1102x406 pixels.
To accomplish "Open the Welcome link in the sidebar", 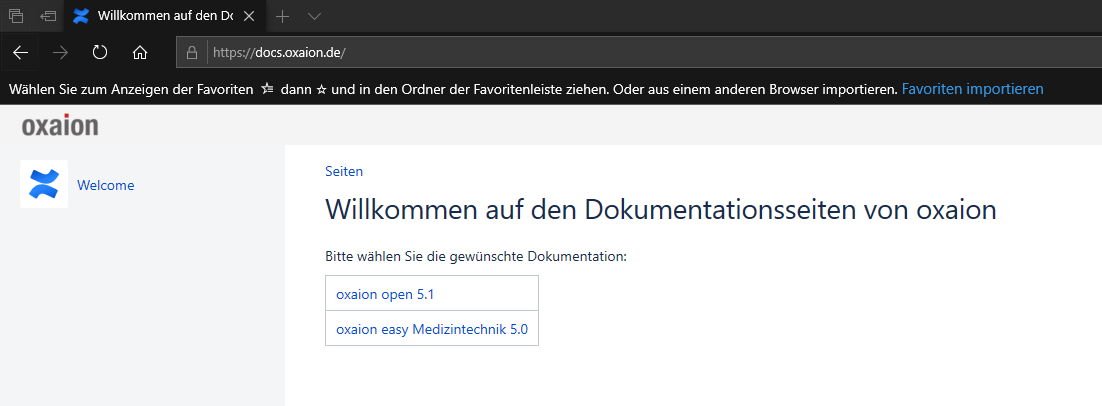I will pyautogui.click(x=105, y=185).
